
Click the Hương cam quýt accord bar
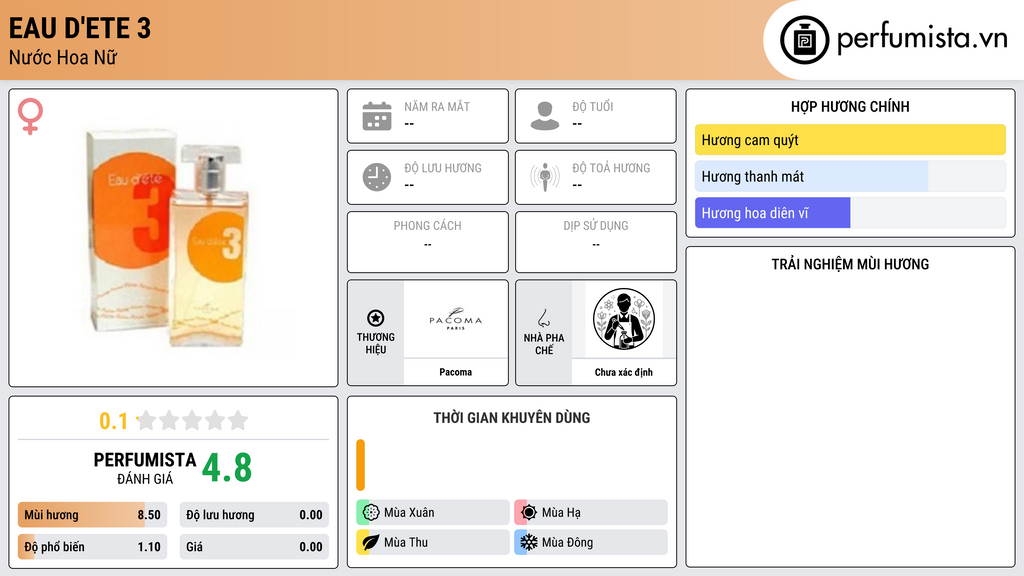(x=850, y=140)
